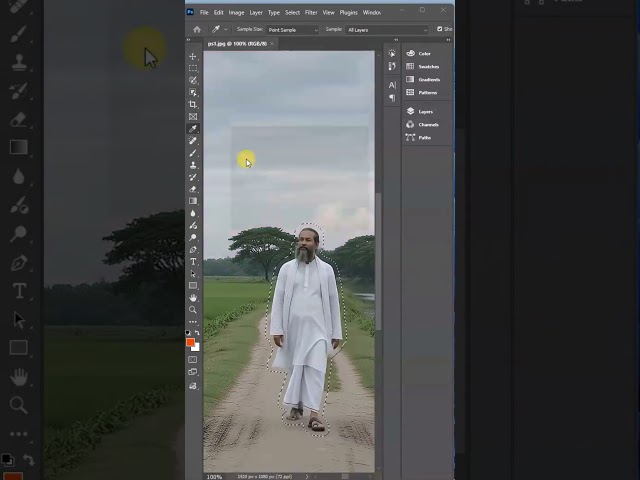Image resolution: width=640 pixels, height=480 pixels.
Task: Open the Patterns panel
Action: coord(422,93)
